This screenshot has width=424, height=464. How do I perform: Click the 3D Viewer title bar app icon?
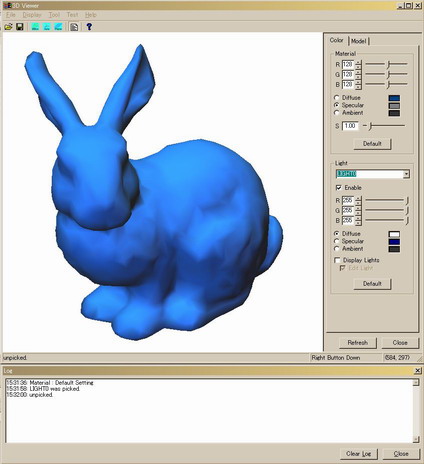tap(6, 6)
